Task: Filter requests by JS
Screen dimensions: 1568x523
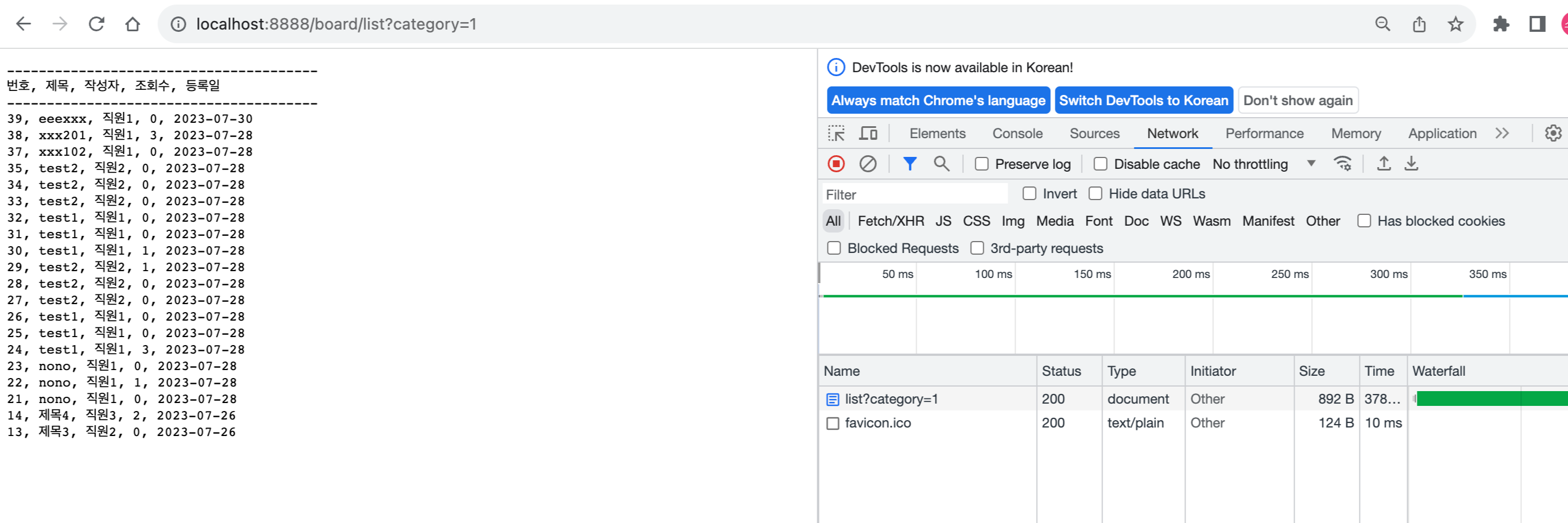Action: click(x=943, y=221)
